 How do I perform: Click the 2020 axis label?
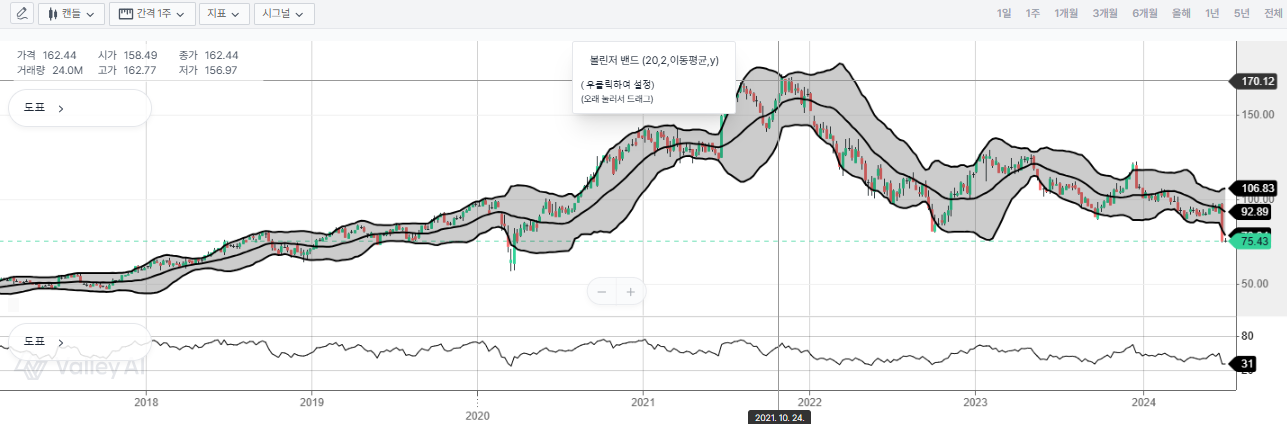click(478, 415)
